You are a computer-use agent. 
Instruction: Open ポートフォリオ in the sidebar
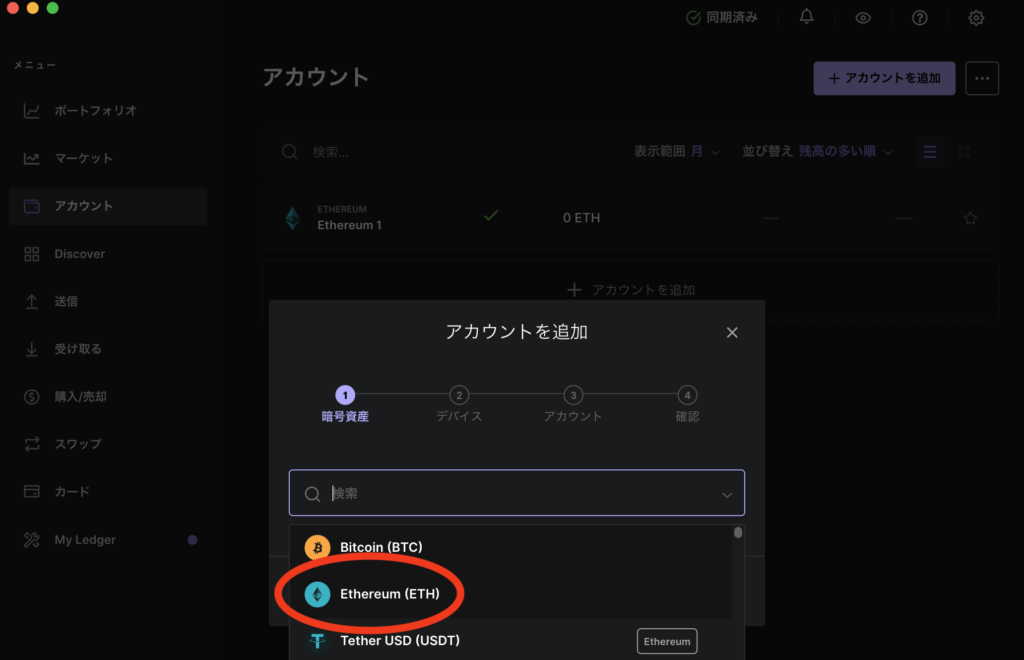(108, 110)
